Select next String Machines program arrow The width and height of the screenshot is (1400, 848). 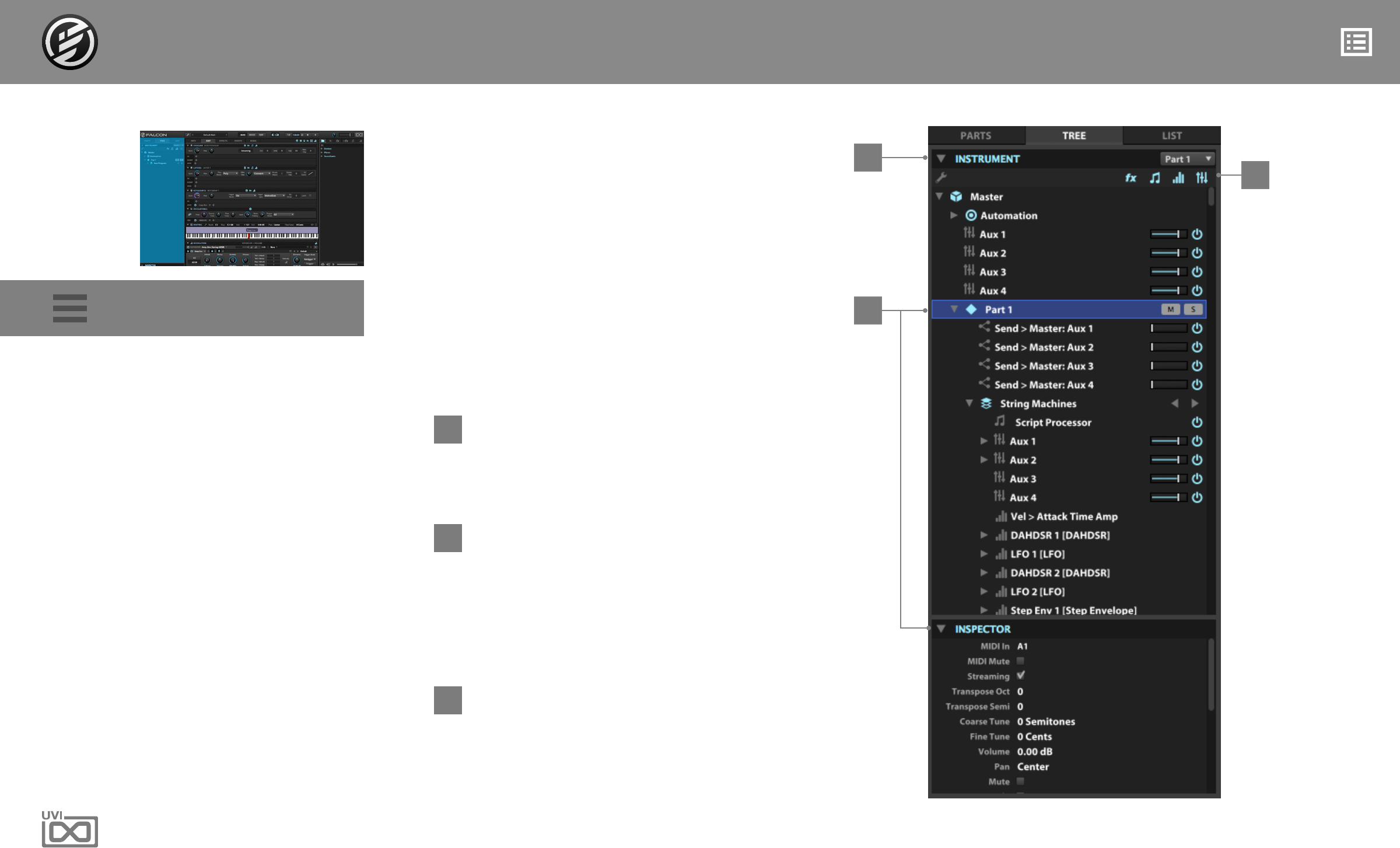tap(1195, 403)
